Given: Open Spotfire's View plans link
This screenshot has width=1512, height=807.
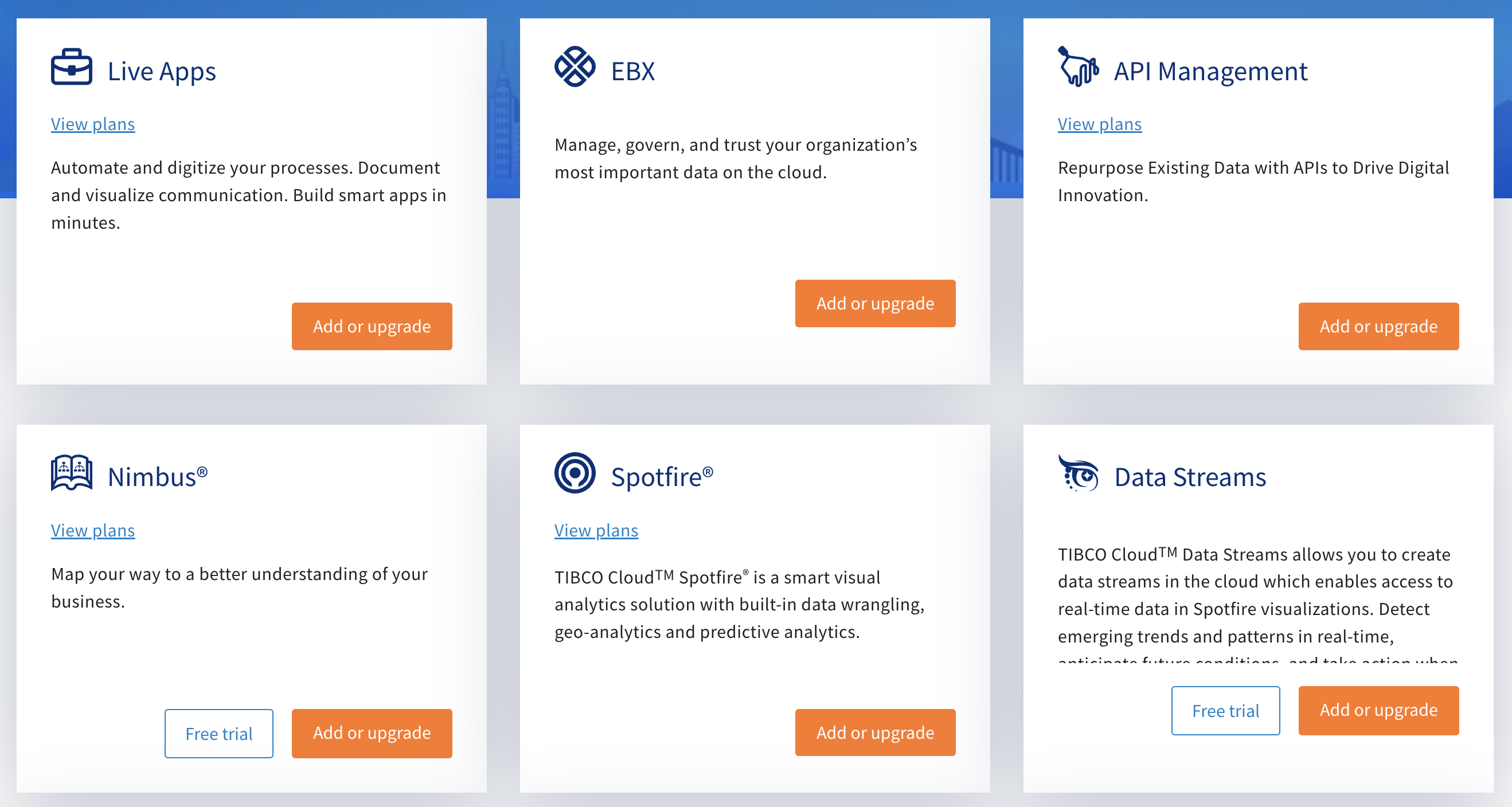Looking at the screenshot, I should click(596, 530).
